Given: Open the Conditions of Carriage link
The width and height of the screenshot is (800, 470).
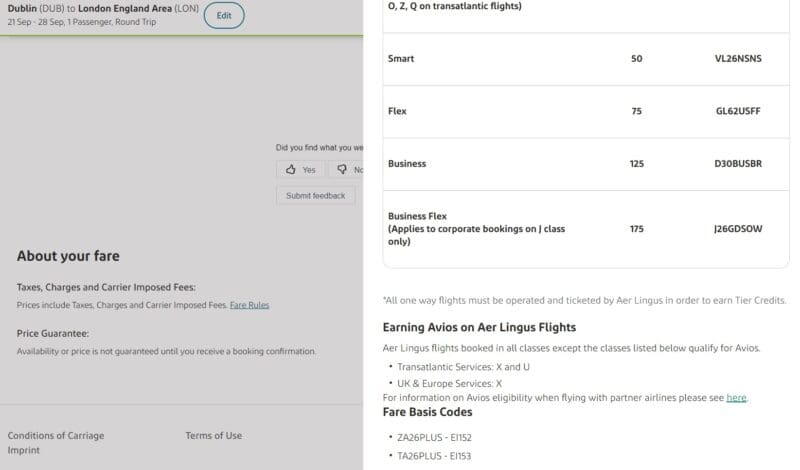Looking at the screenshot, I should click(x=56, y=436).
